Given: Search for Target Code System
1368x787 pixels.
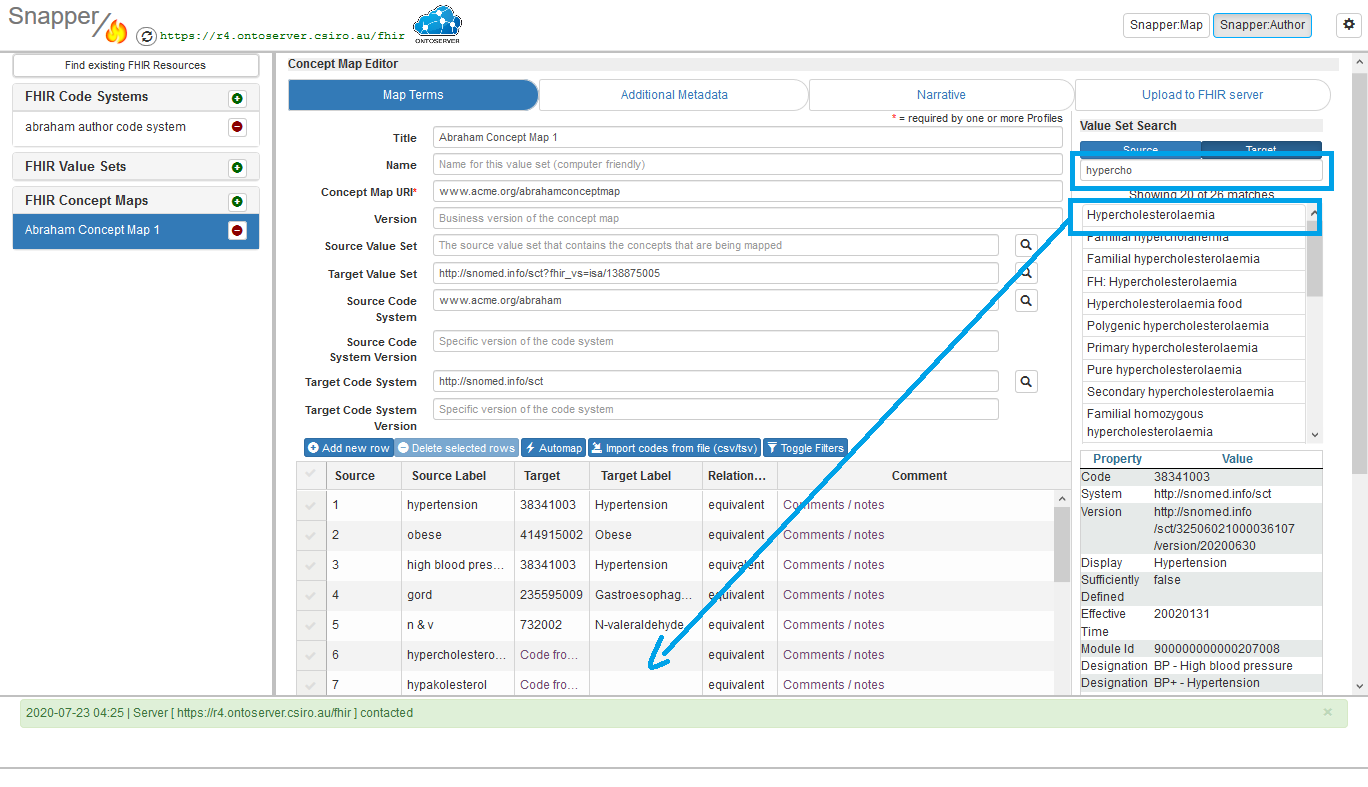Looking at the screenshot, I should point(1026,381).
